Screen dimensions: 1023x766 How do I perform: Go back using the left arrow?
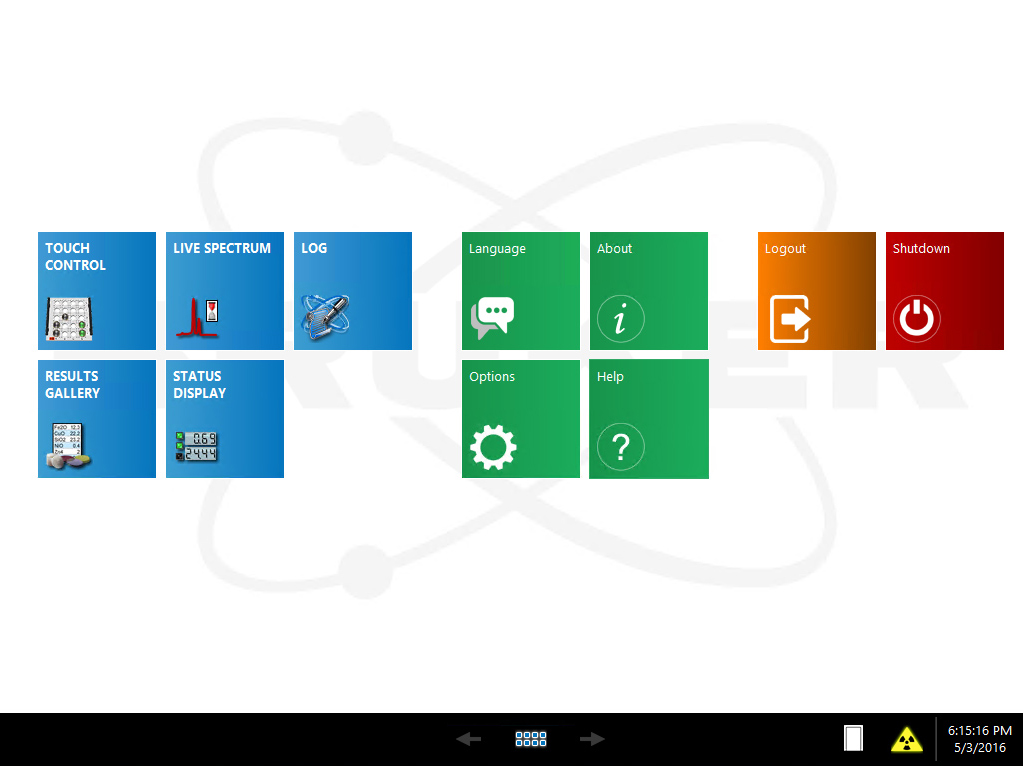[x=468, y=739]
